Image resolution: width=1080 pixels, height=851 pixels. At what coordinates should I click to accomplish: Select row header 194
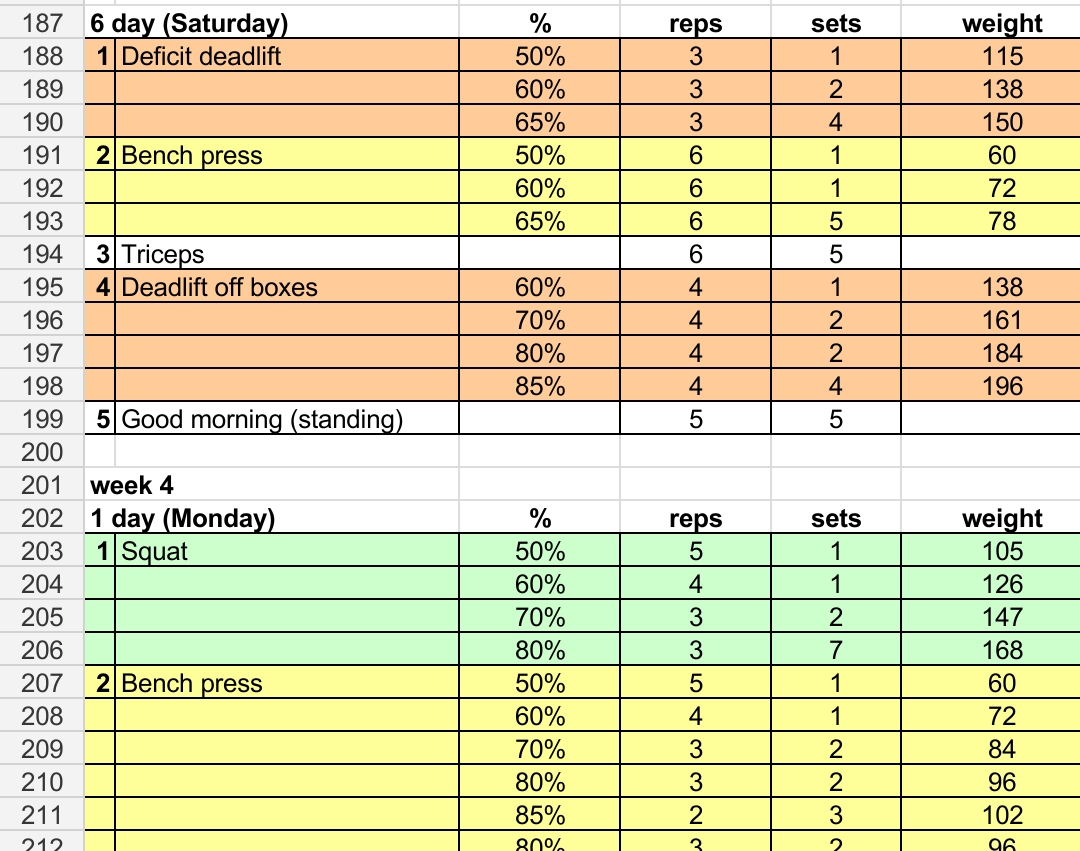42,254
